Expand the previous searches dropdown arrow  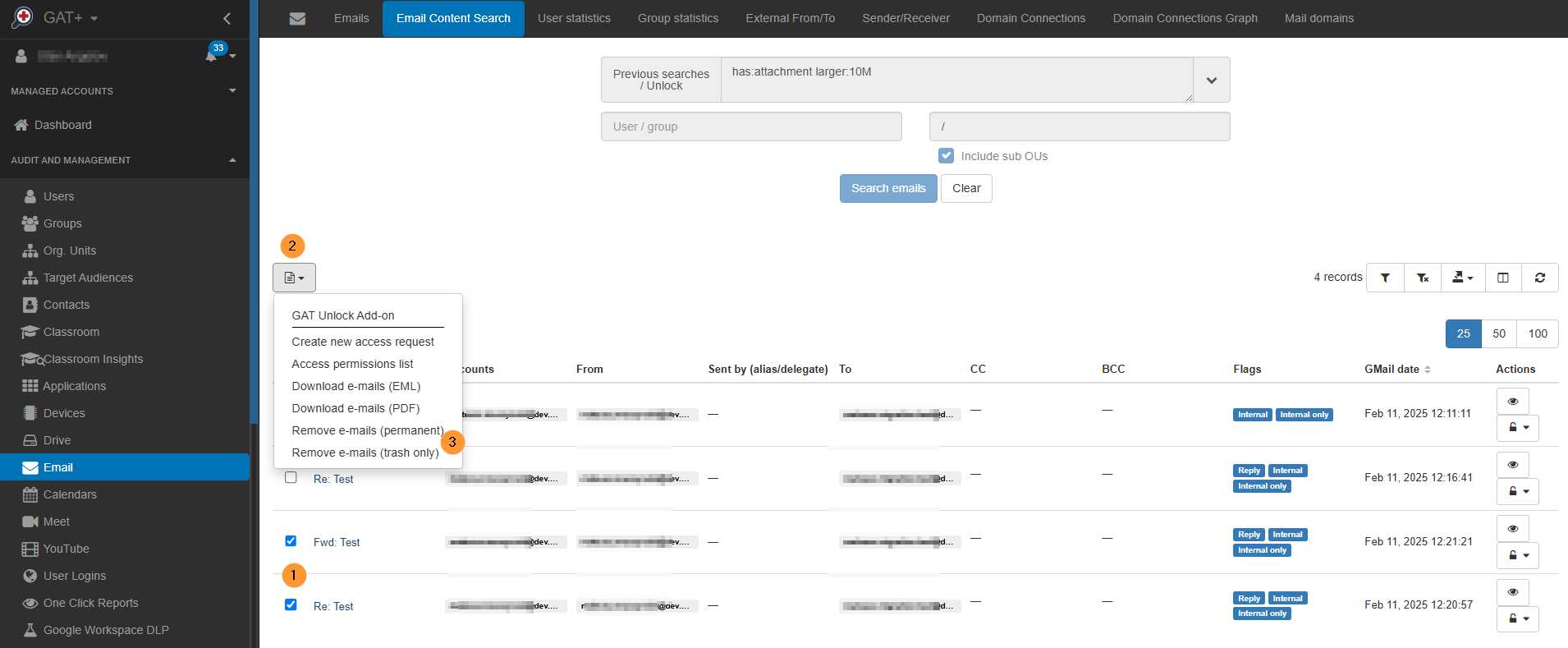[1211, 80]
